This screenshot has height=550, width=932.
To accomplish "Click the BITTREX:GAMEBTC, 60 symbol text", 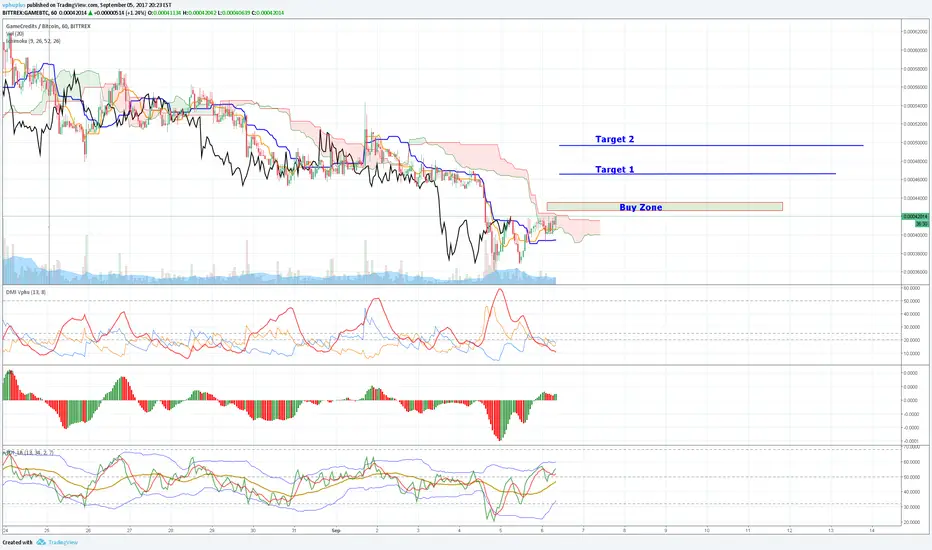I will pos(30,12).
